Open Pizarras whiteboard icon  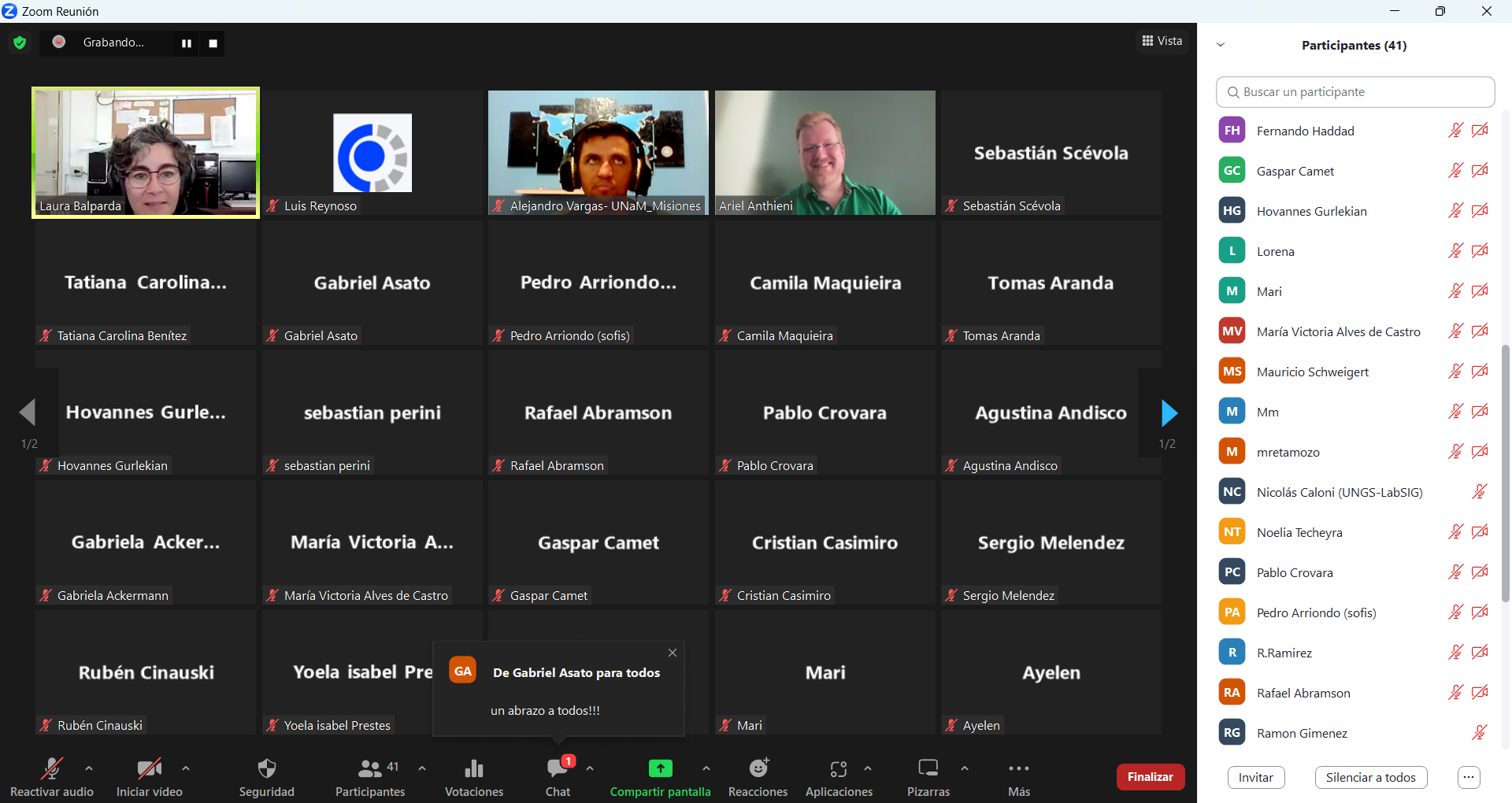tap(928, 768)
